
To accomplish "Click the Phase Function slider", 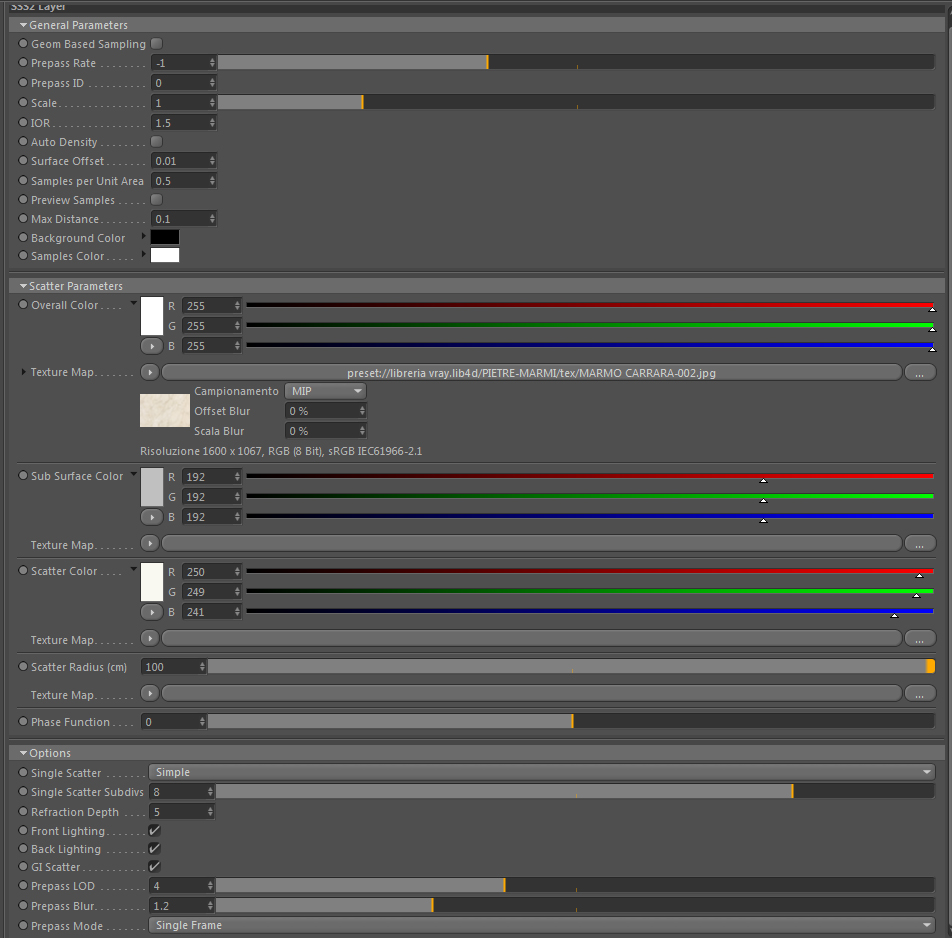I will click(x=571, y=721).
